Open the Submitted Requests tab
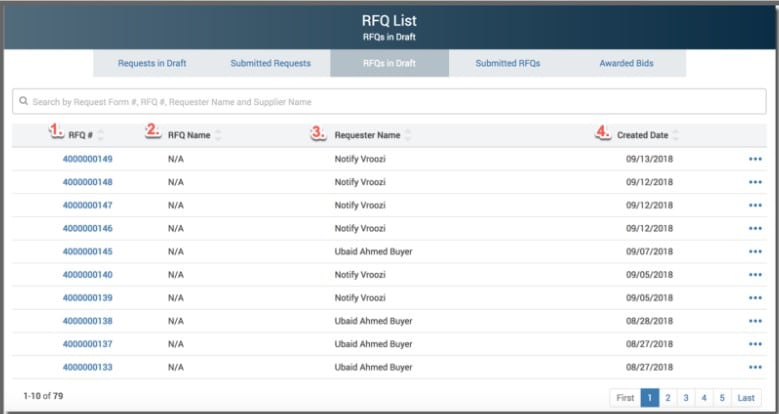This screenshot has width=779, height=414. tap(270, 63)
